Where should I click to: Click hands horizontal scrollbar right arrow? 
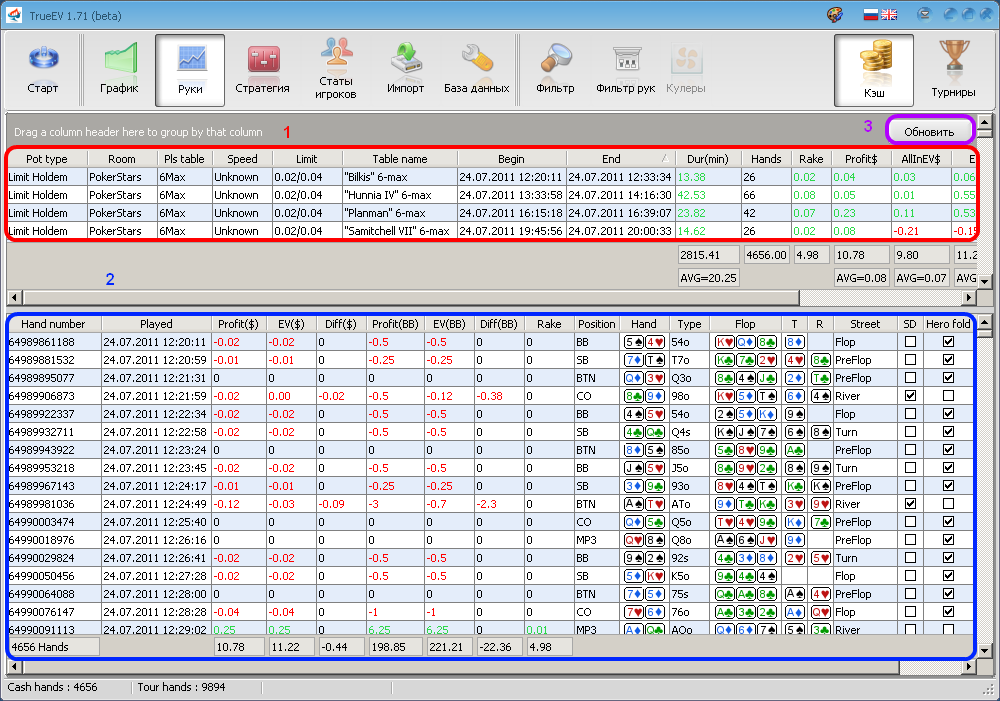click(x=969, y=667)
